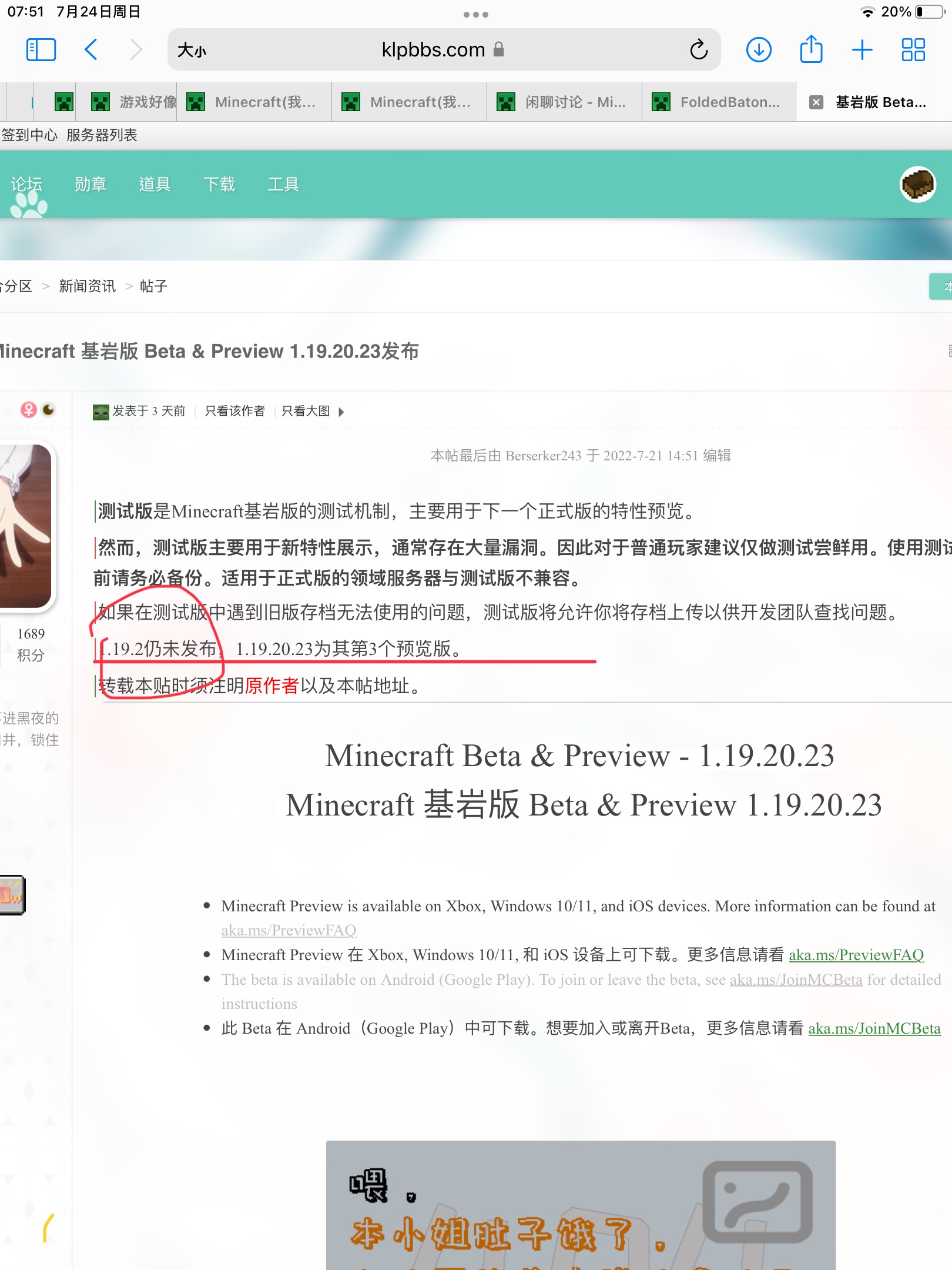
Task: Open the 喂 image placeholder
Action: tap(581, 1205)
